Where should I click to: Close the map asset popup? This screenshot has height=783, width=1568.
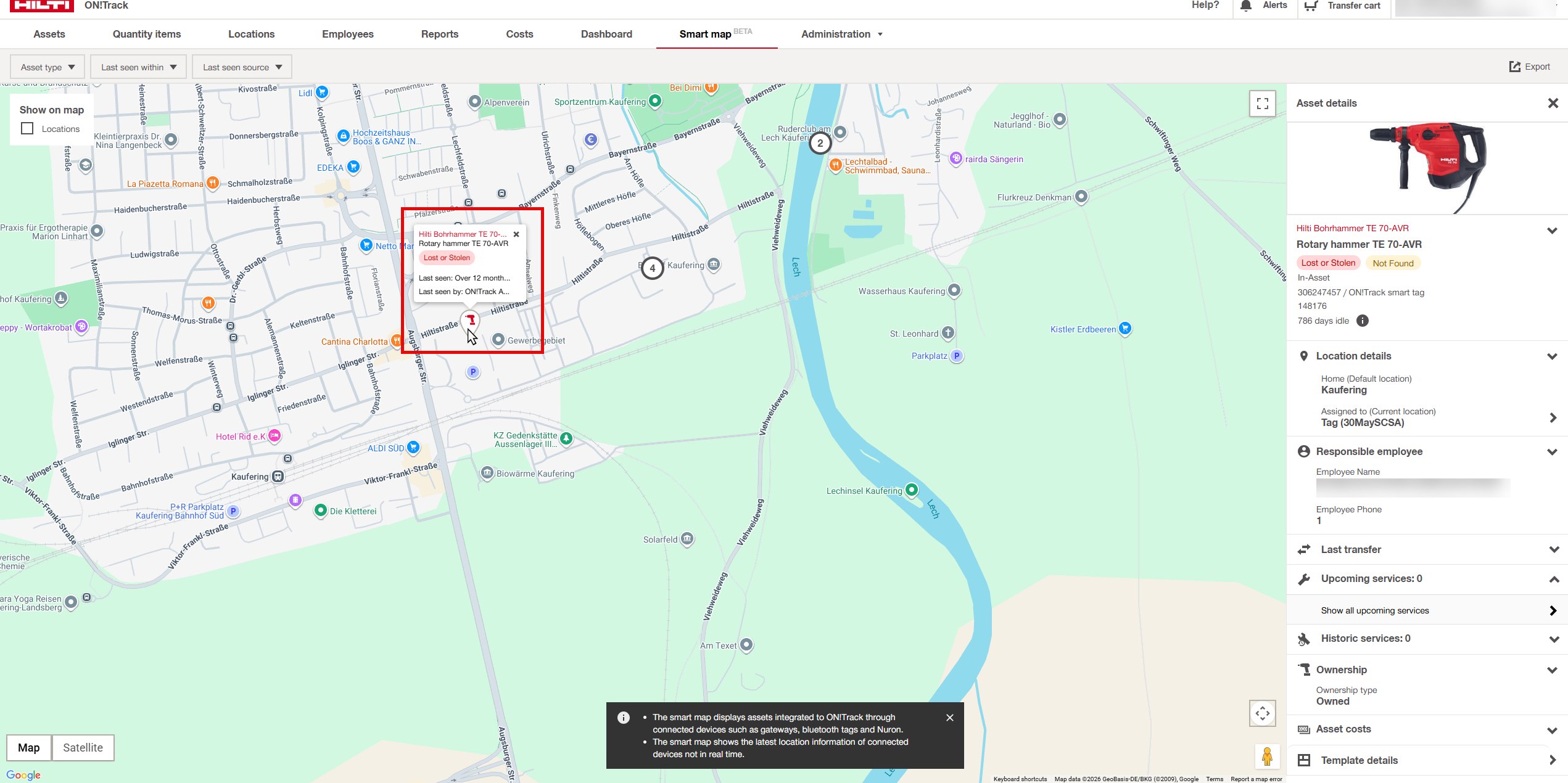pos(517,234)
